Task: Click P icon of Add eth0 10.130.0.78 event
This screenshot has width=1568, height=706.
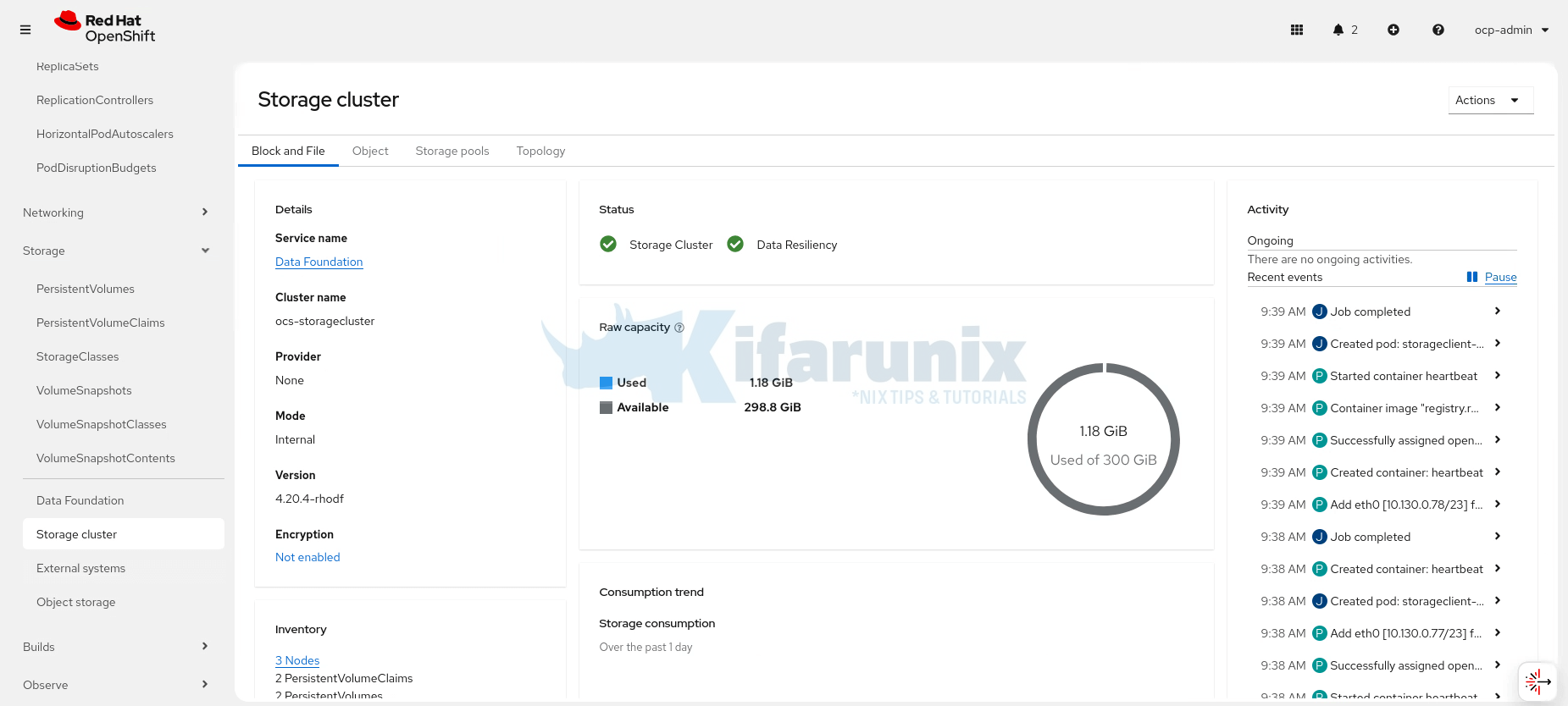Action: point(1320,505)
